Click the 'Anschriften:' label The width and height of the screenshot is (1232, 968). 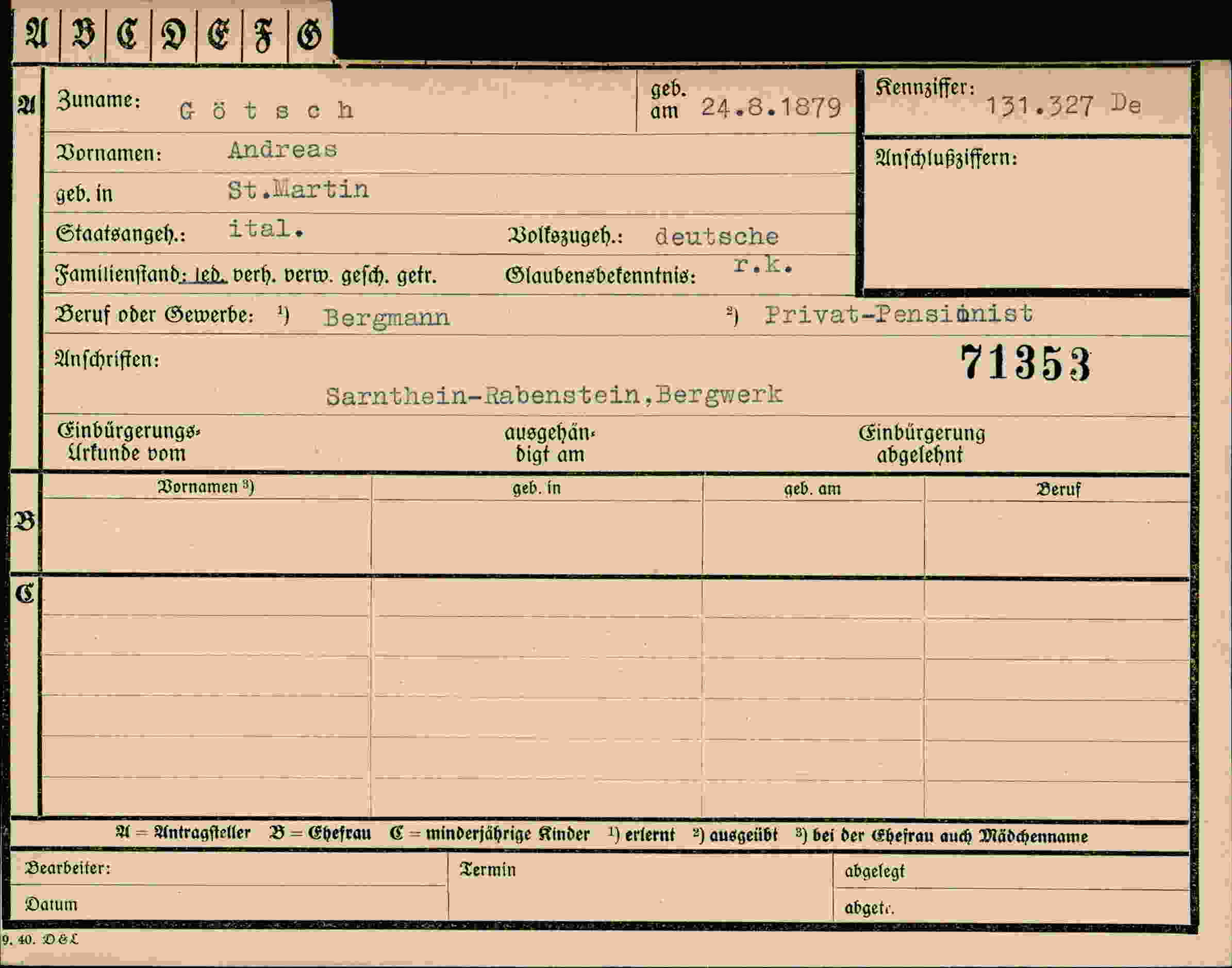tap(107, 359)
